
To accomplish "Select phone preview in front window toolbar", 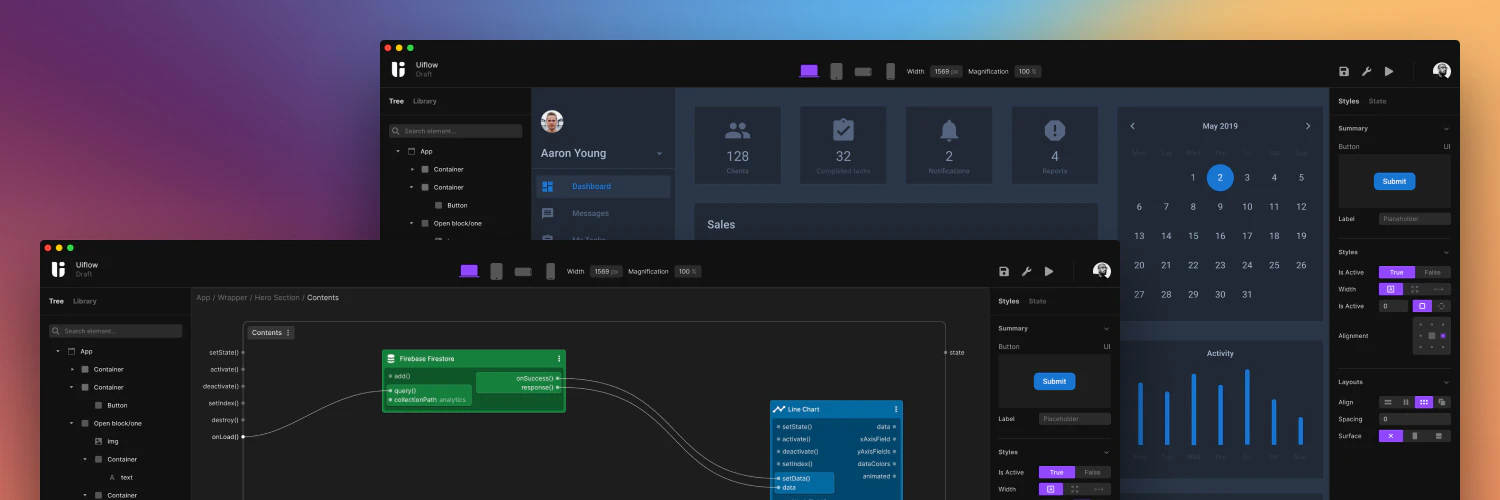I will point(550,271).
